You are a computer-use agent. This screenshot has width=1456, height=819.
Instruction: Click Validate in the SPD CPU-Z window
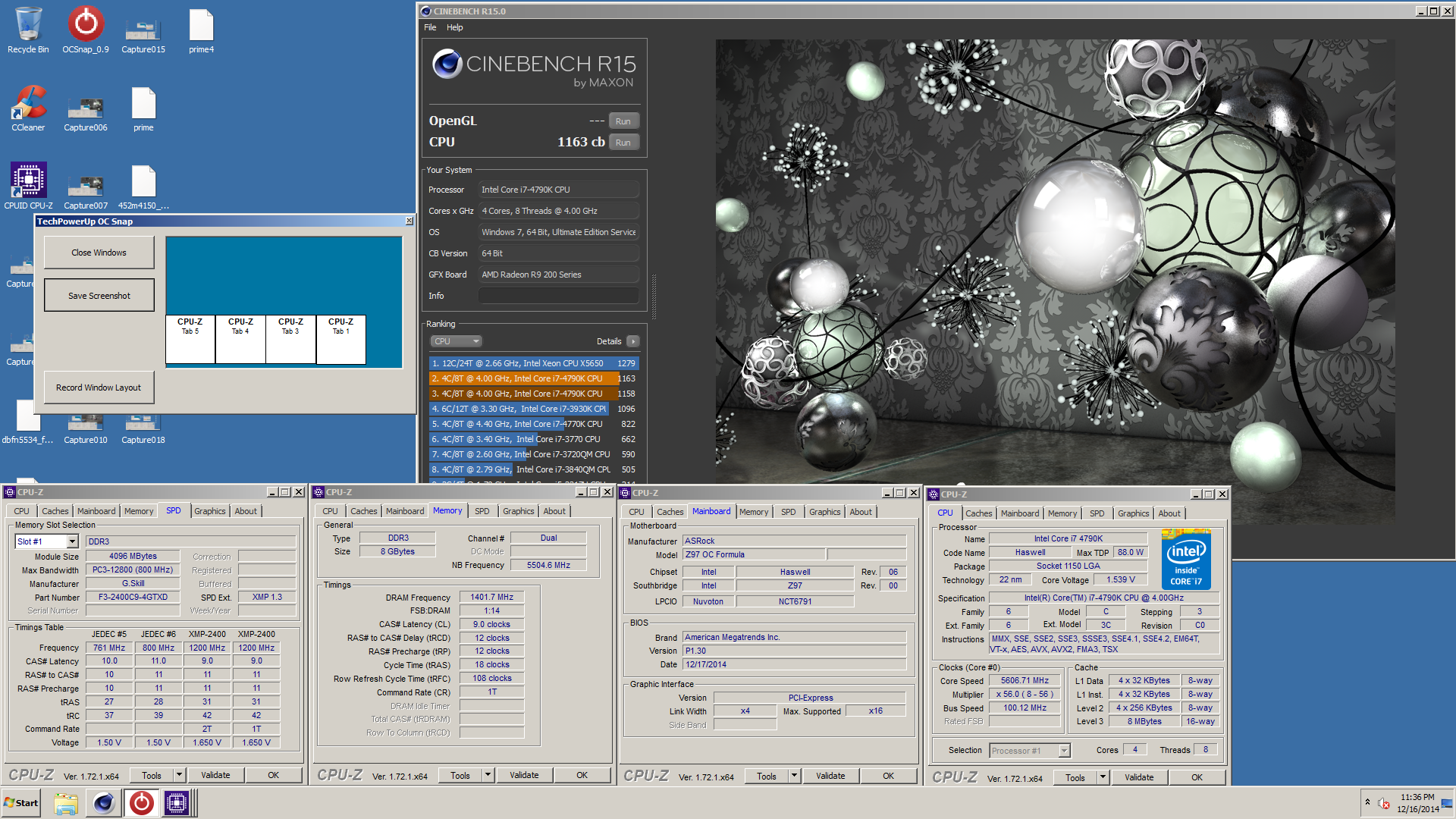[x=215, y=775]
